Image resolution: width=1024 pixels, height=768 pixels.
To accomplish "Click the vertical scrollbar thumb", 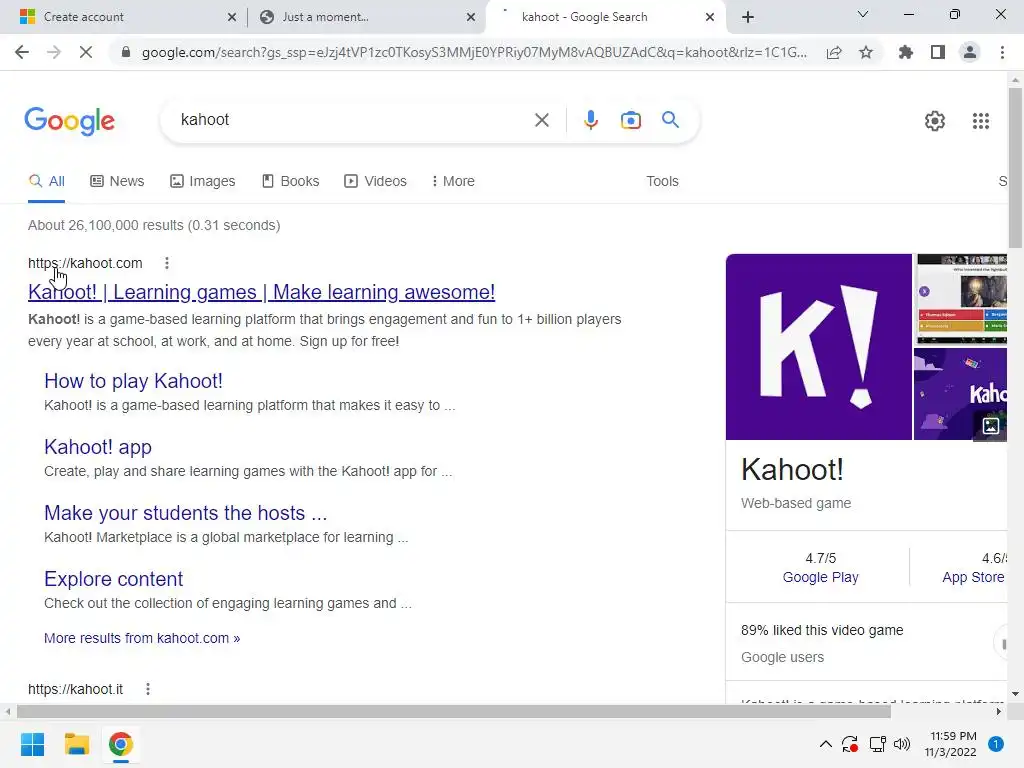I will click(1015, 167).
